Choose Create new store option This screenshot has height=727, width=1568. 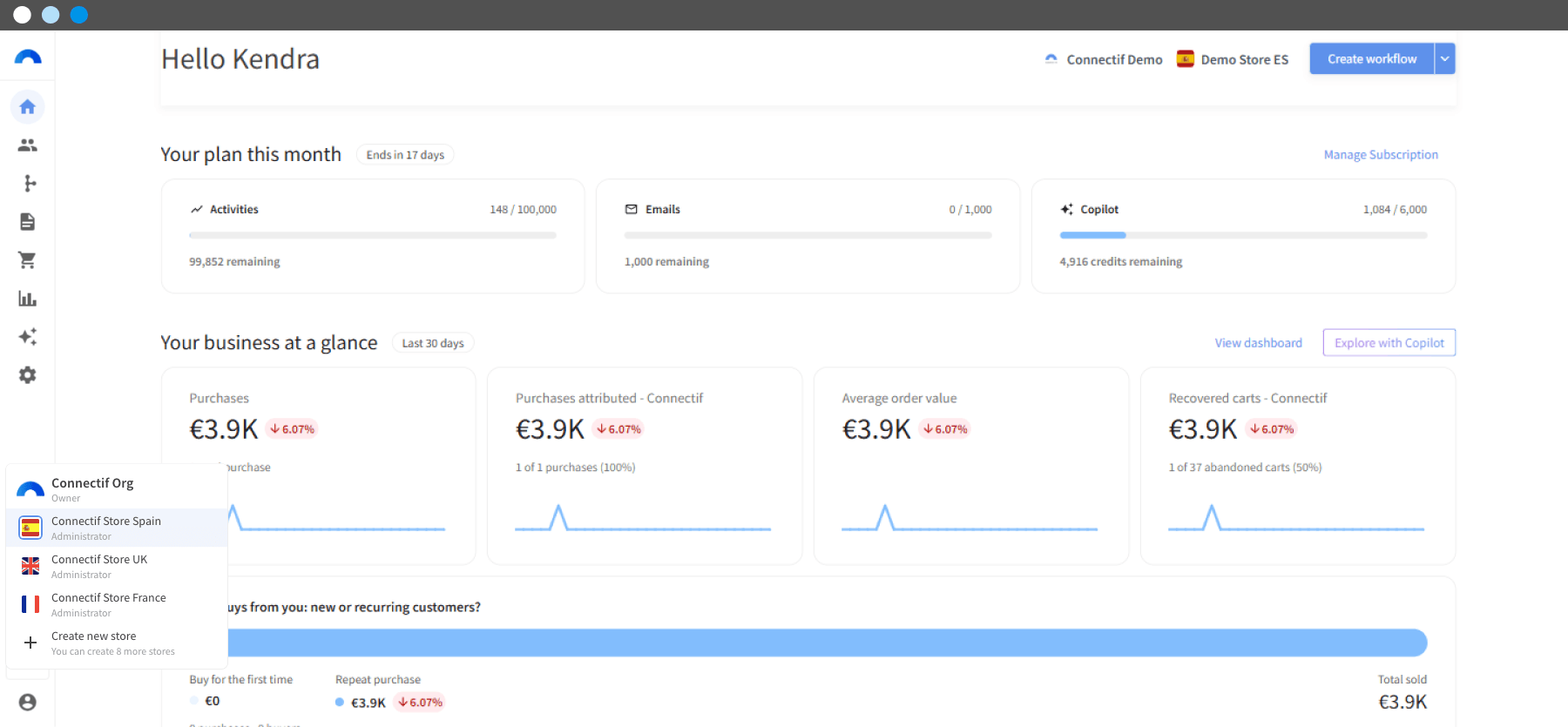[x=117, y=643]
